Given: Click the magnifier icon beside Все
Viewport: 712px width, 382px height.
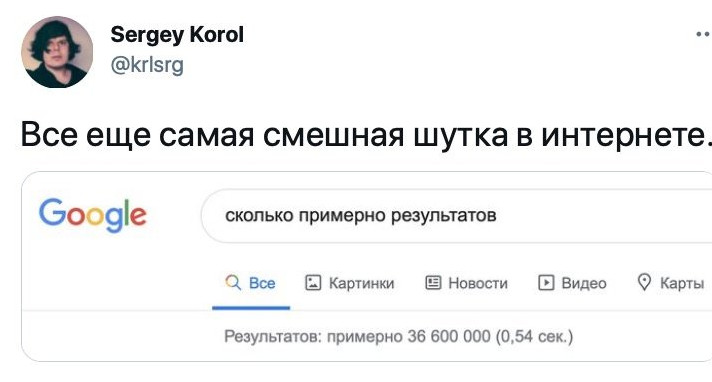Looking at the screenshot, I should click(x=233, y=283).
